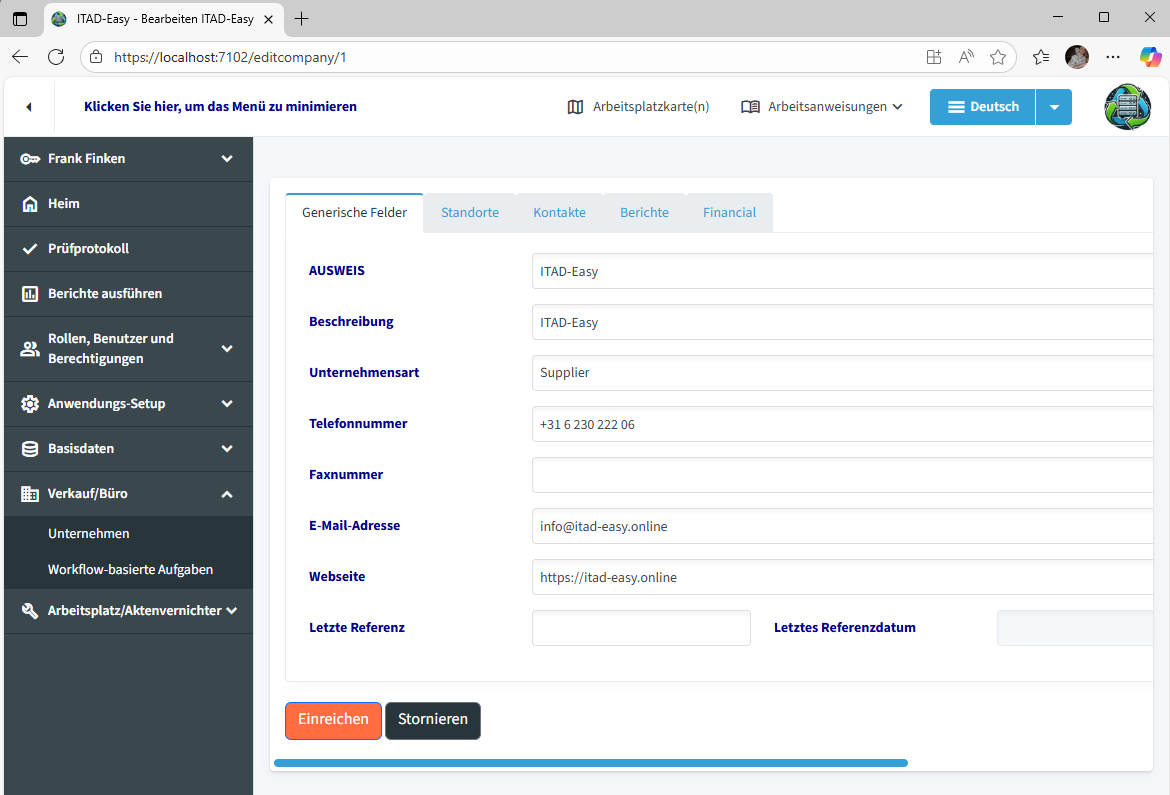Expand Rollen, Benutzer und Berechtigungen chevron
Screen dimensions: 1170x795
click(227, 349)
